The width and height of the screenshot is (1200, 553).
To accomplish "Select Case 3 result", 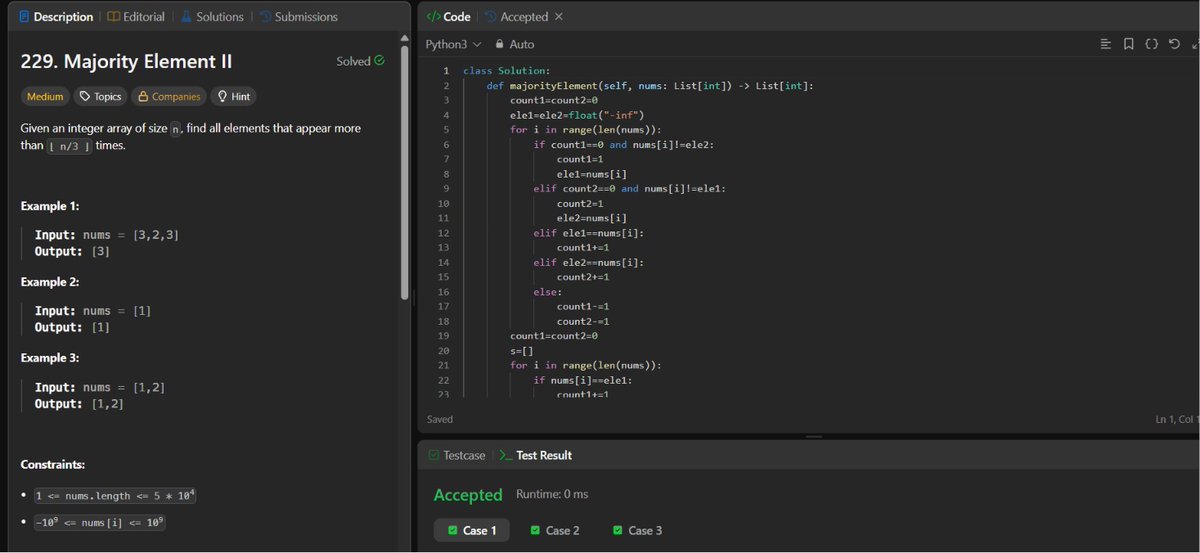I will [638, 530].
